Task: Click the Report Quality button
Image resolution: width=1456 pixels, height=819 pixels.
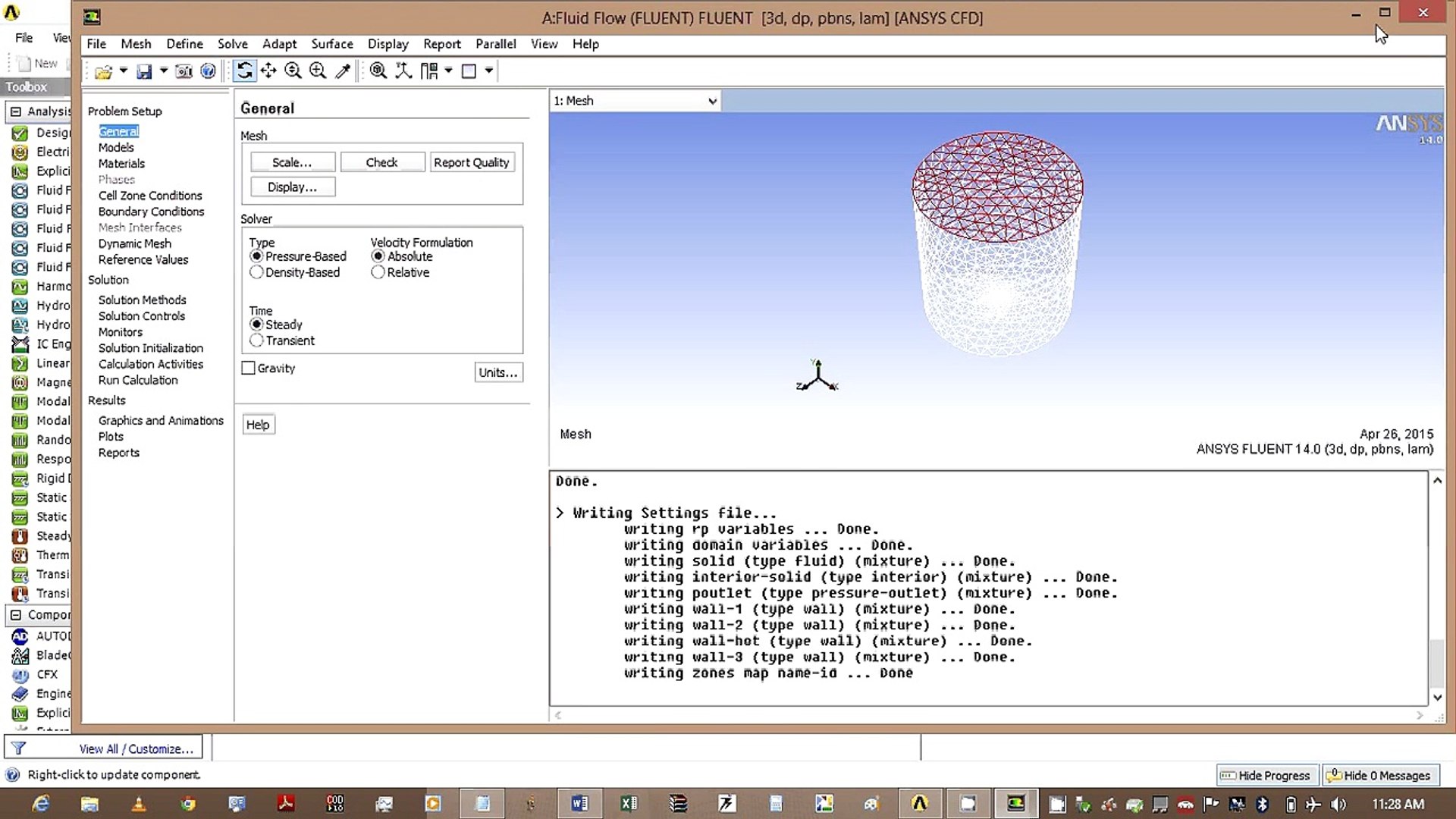Action: pos(471,162)
